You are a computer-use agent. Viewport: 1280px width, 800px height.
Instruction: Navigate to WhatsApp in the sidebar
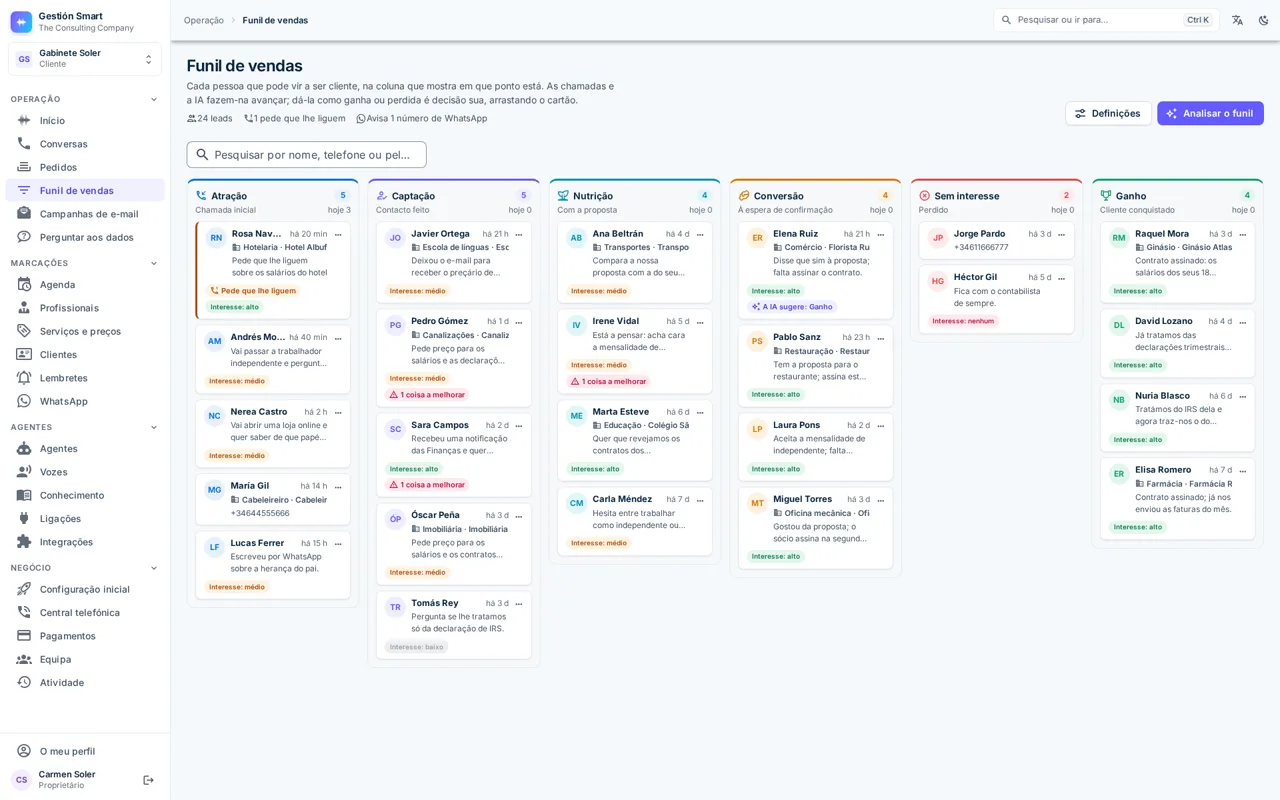point(85,401)
